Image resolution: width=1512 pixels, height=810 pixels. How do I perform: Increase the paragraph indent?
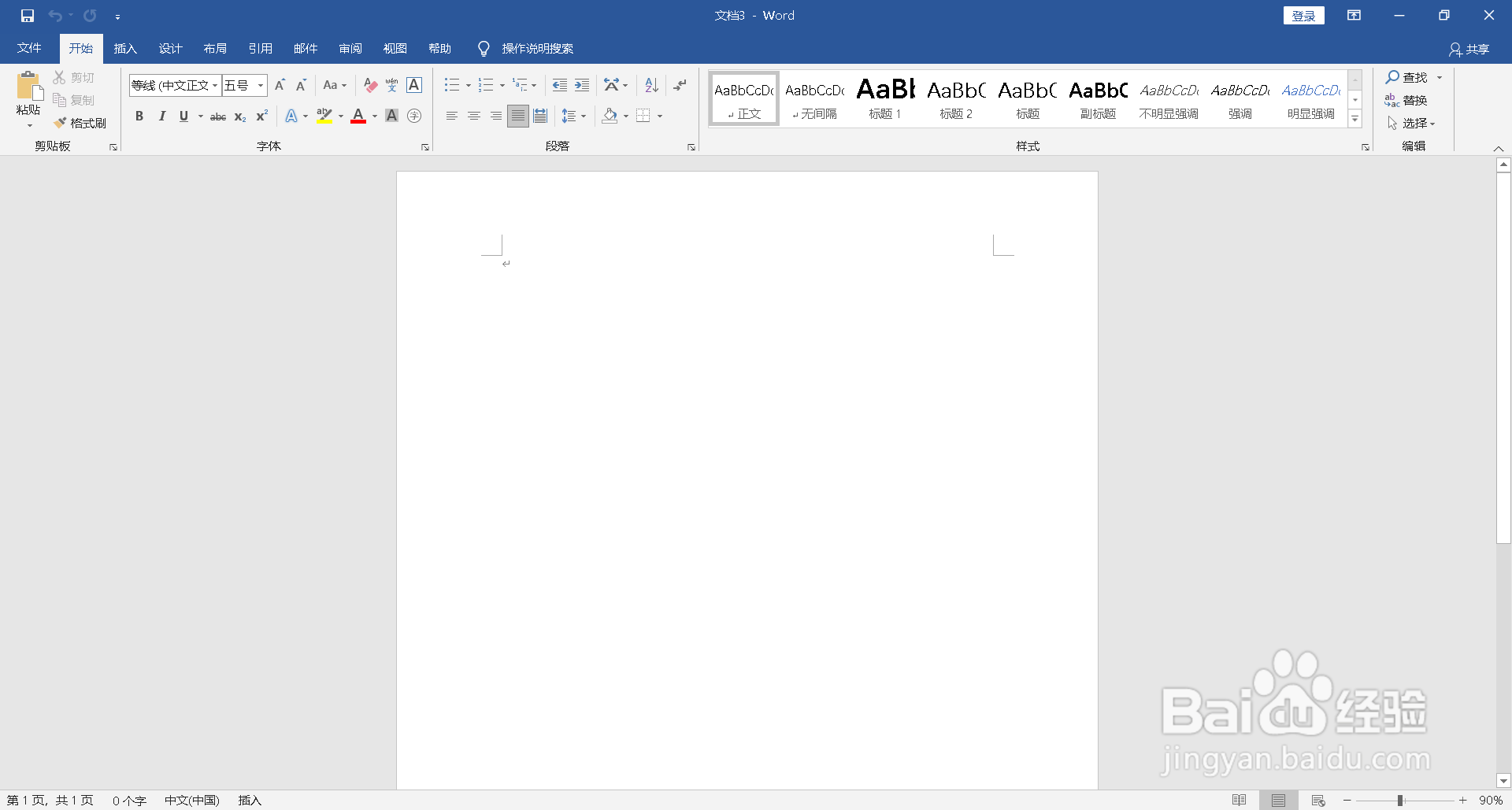pos(582,85)
